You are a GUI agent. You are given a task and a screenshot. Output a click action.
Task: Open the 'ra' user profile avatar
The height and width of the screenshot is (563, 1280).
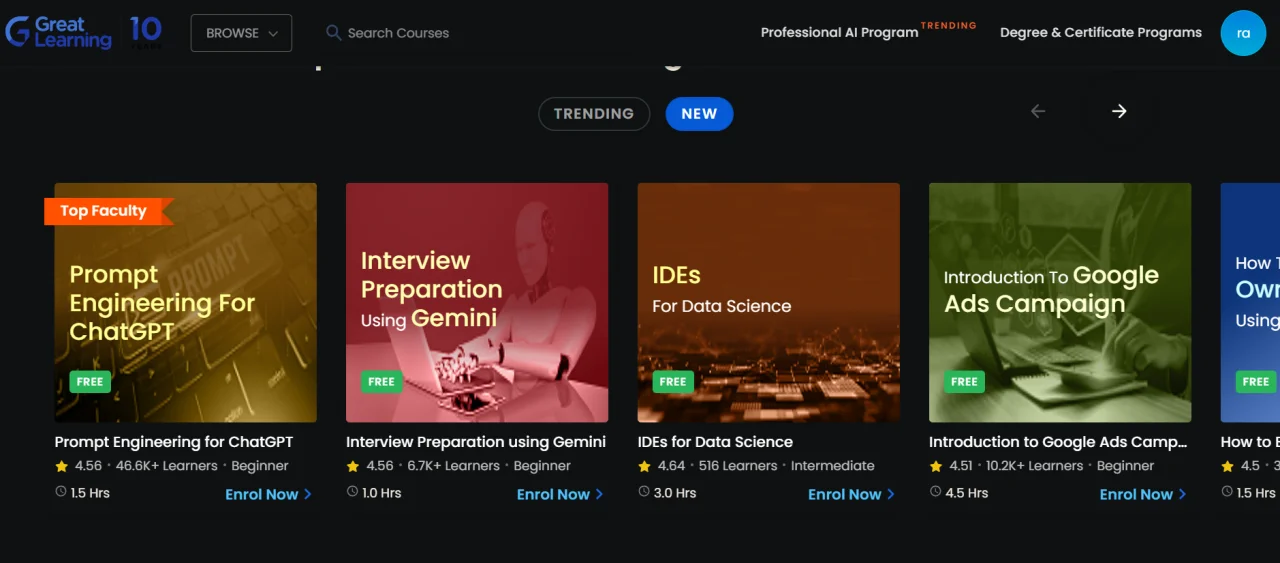[1243, 33]
